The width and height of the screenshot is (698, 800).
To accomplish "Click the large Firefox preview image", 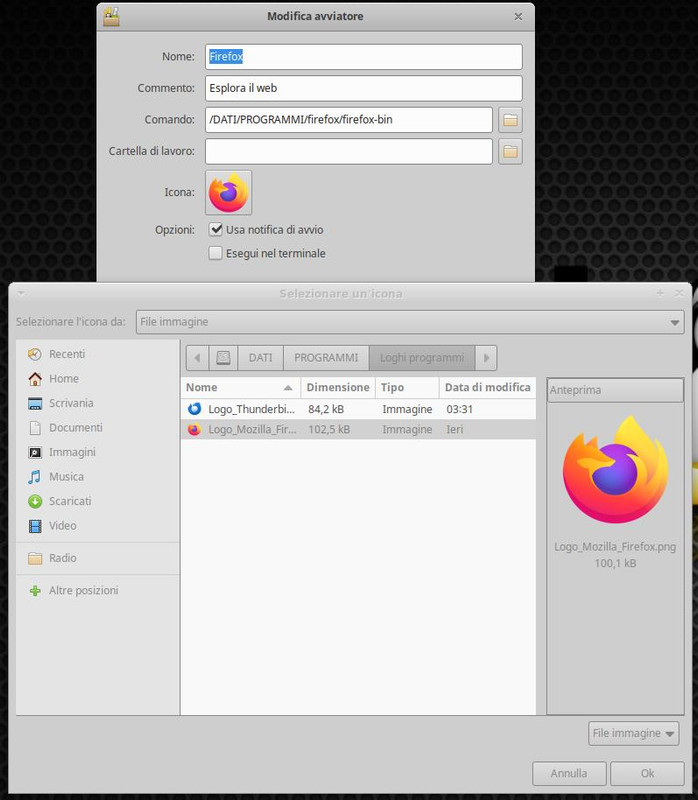I will point(615,469).
